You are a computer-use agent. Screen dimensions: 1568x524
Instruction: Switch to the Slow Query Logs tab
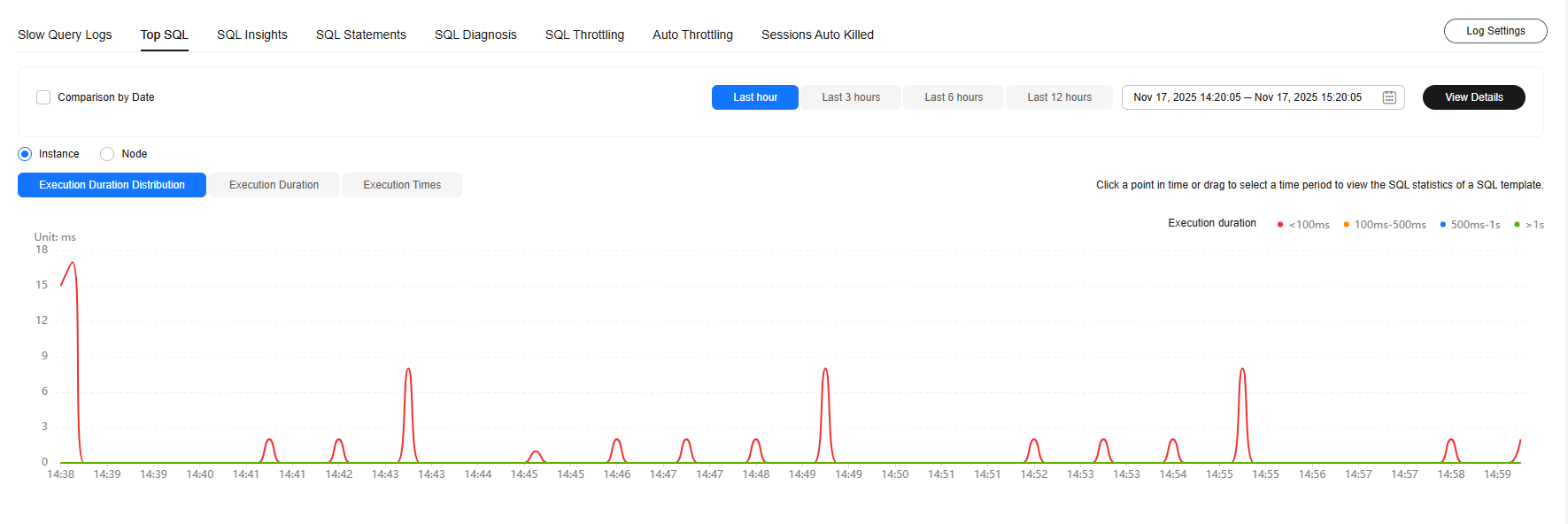[65, 35]
